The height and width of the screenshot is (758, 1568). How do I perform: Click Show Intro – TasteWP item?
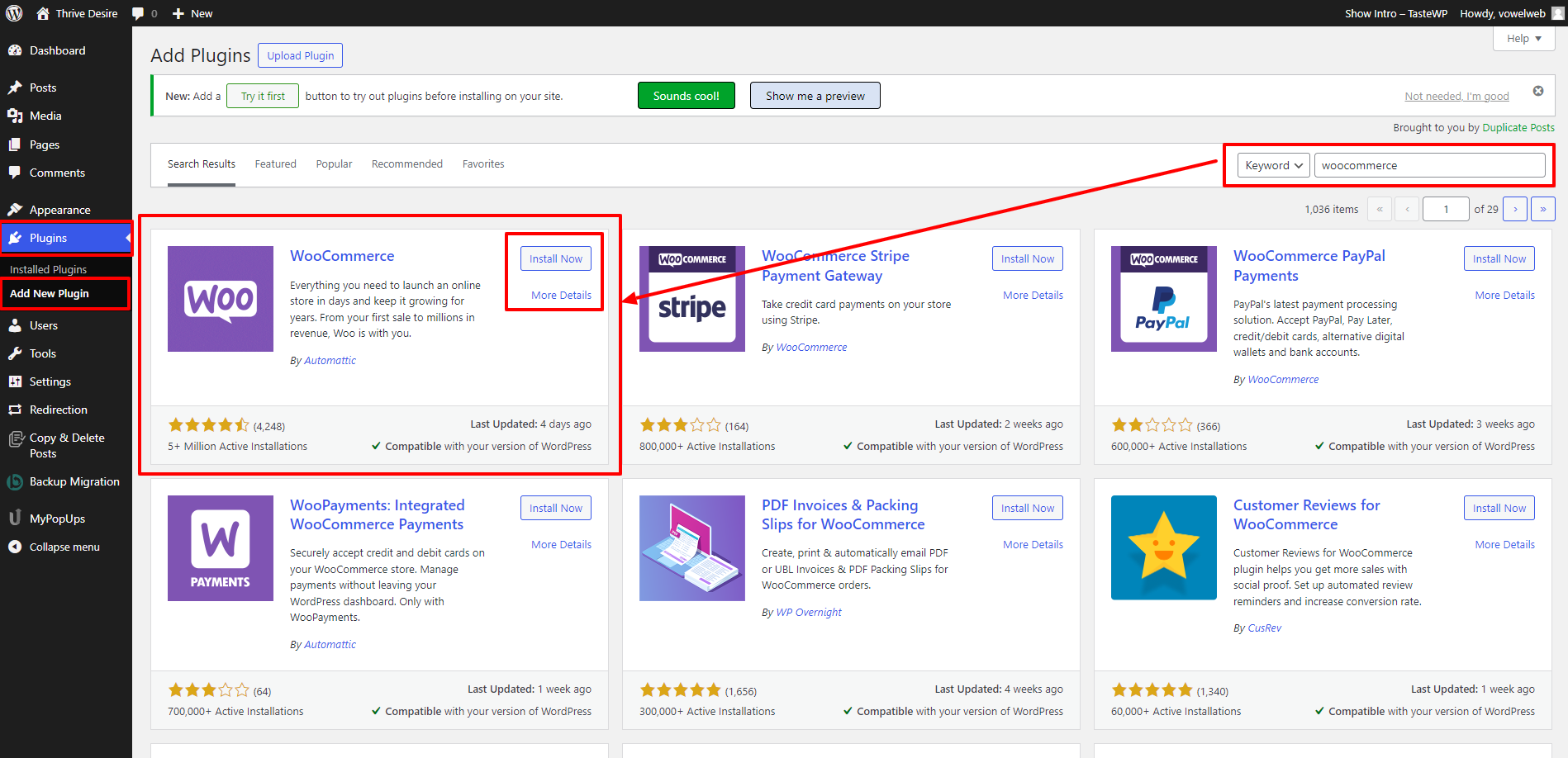pyautogui.click(x=1395, y=13)
